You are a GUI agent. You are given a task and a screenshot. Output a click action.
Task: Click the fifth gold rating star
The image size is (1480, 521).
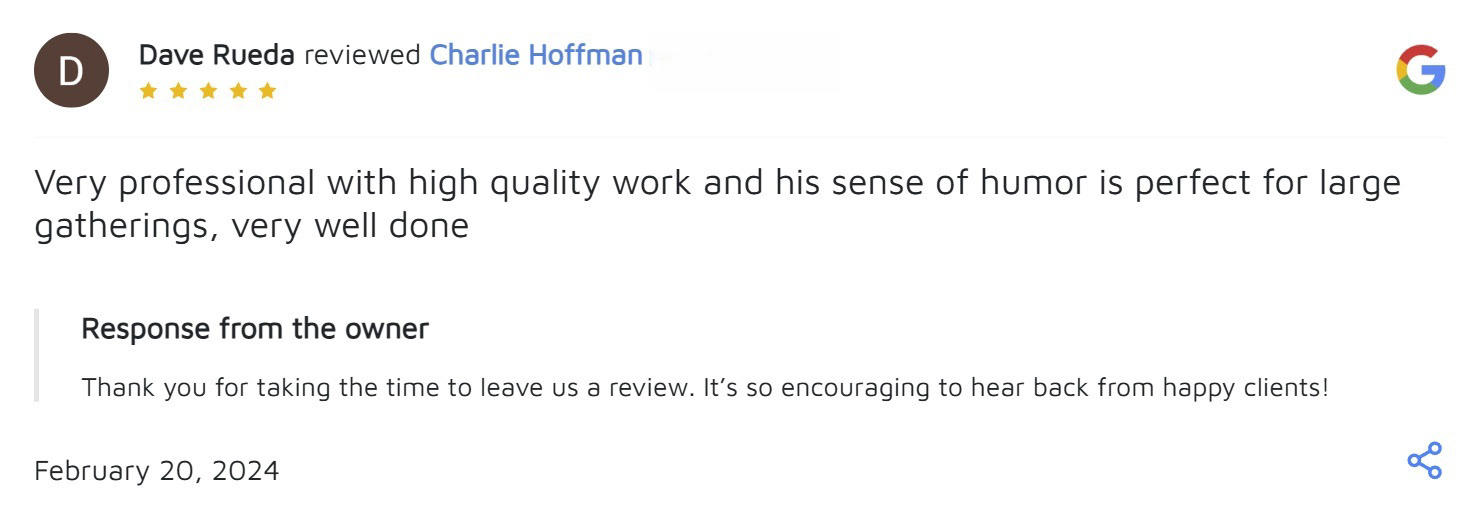267,91
